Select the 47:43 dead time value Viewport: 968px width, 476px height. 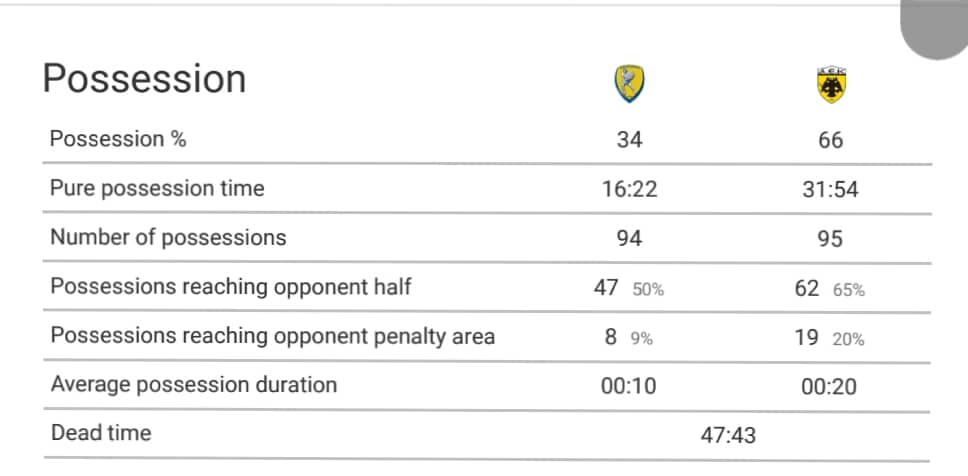[x=728, y=435]
